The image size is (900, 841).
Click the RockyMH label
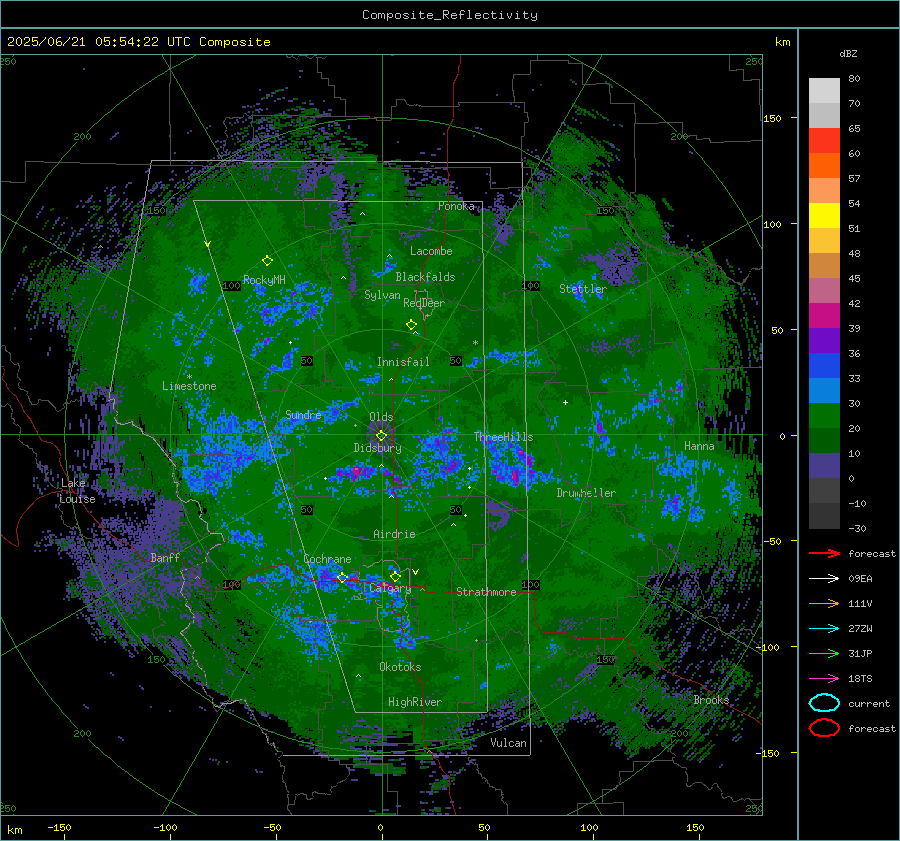click(x=264, y=280)
